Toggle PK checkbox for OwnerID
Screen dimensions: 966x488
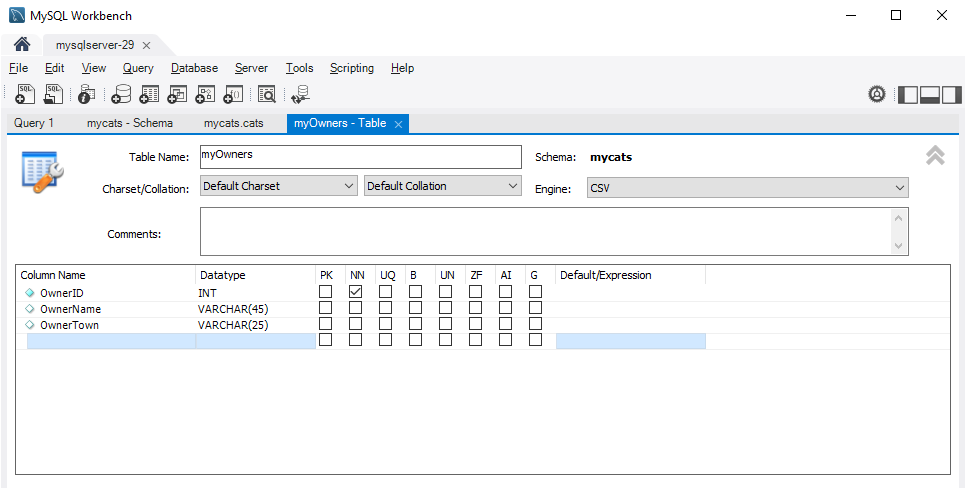(x=325, y=291)
